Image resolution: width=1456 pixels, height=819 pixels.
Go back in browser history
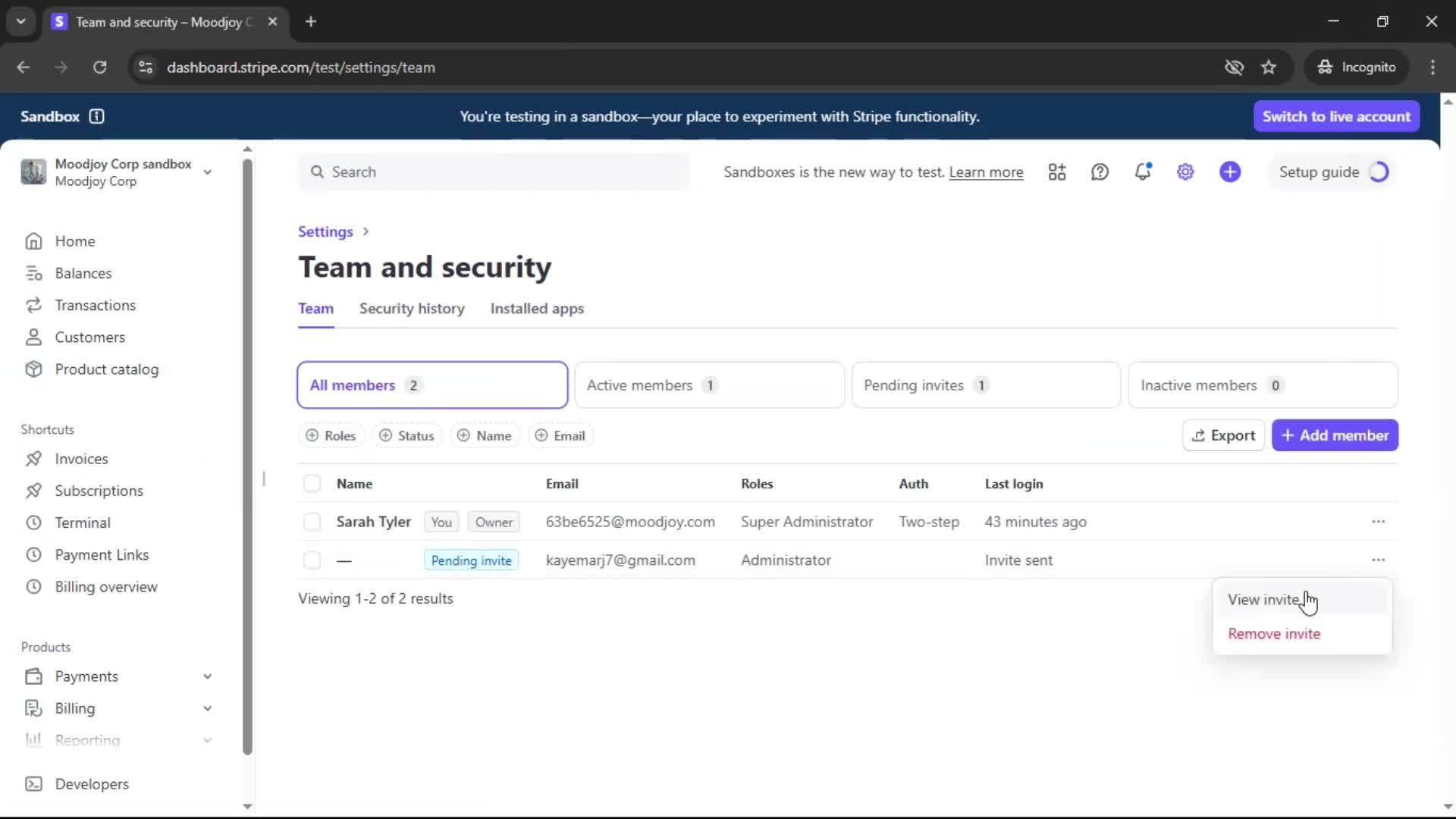pos(24,67)
